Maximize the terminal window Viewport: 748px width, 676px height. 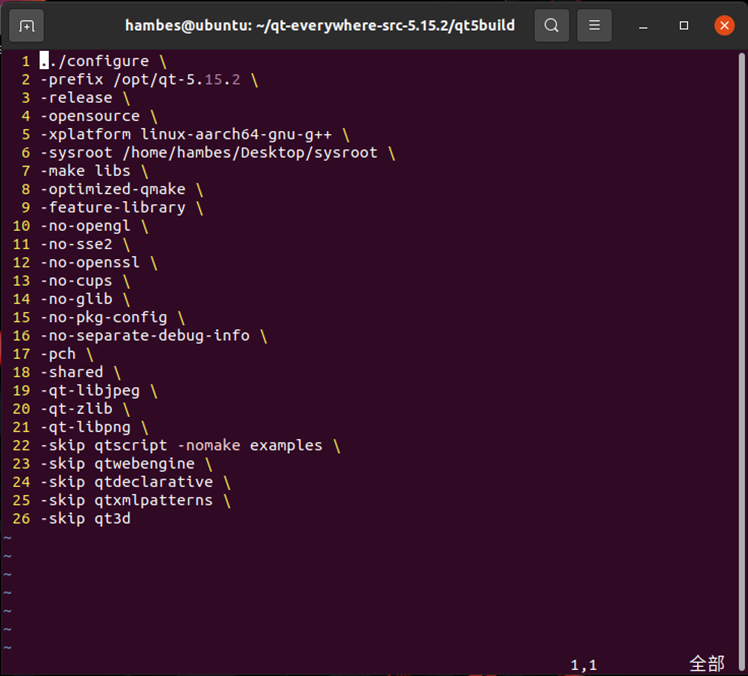coord(685,25)
